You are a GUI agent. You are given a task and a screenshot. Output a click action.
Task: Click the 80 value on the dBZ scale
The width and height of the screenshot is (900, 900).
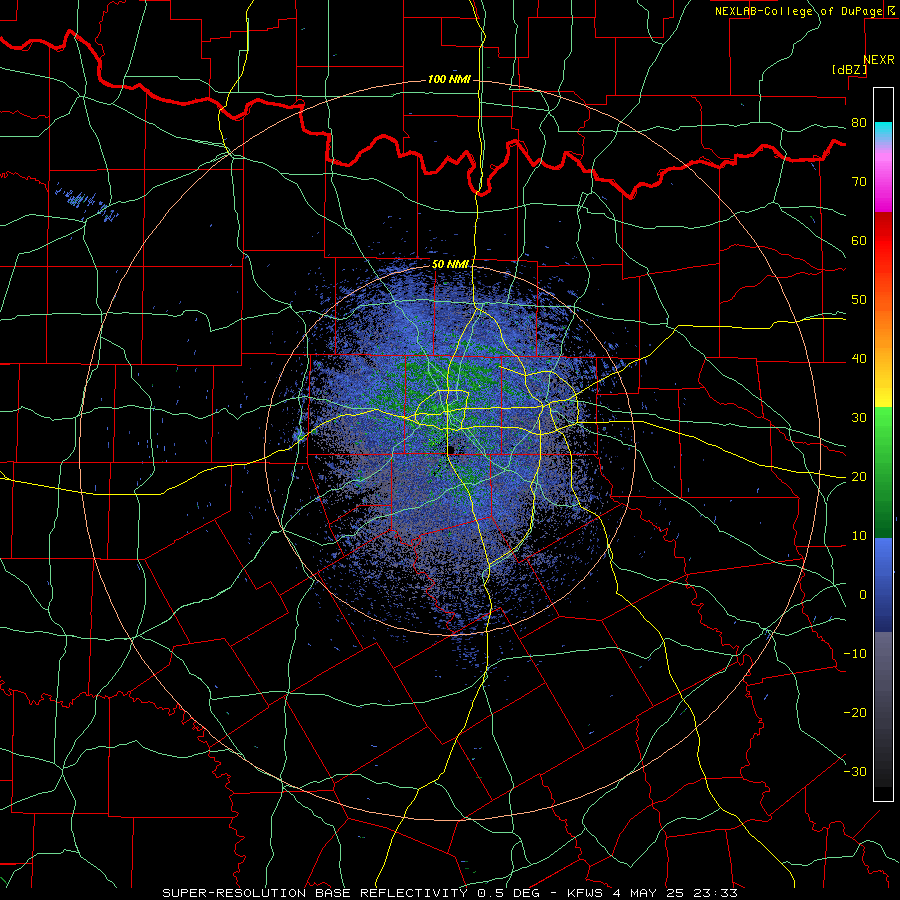pyautogui.click(x=859, y=123)
